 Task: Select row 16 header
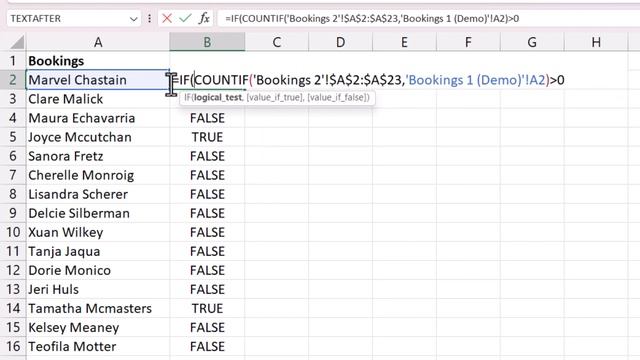13,346
